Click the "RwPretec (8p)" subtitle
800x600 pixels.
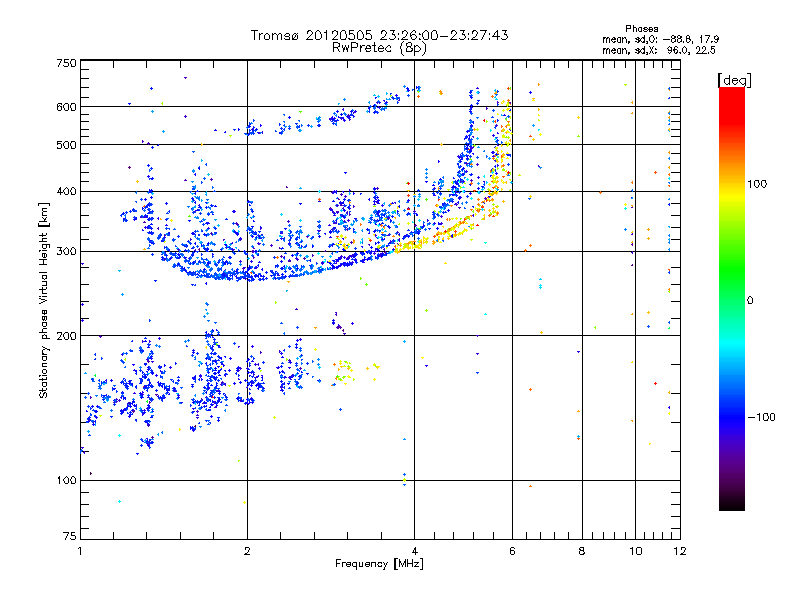coord(379,48)
